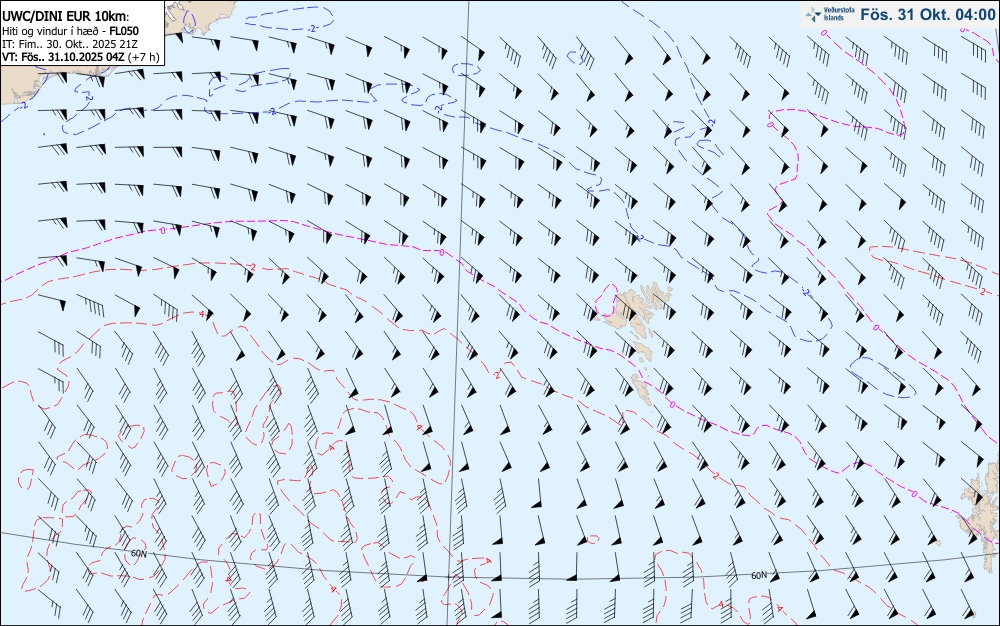
Task: Select 'Hiti og vindur í hæð - FL050' line
Action: click(x=71, y=31)
